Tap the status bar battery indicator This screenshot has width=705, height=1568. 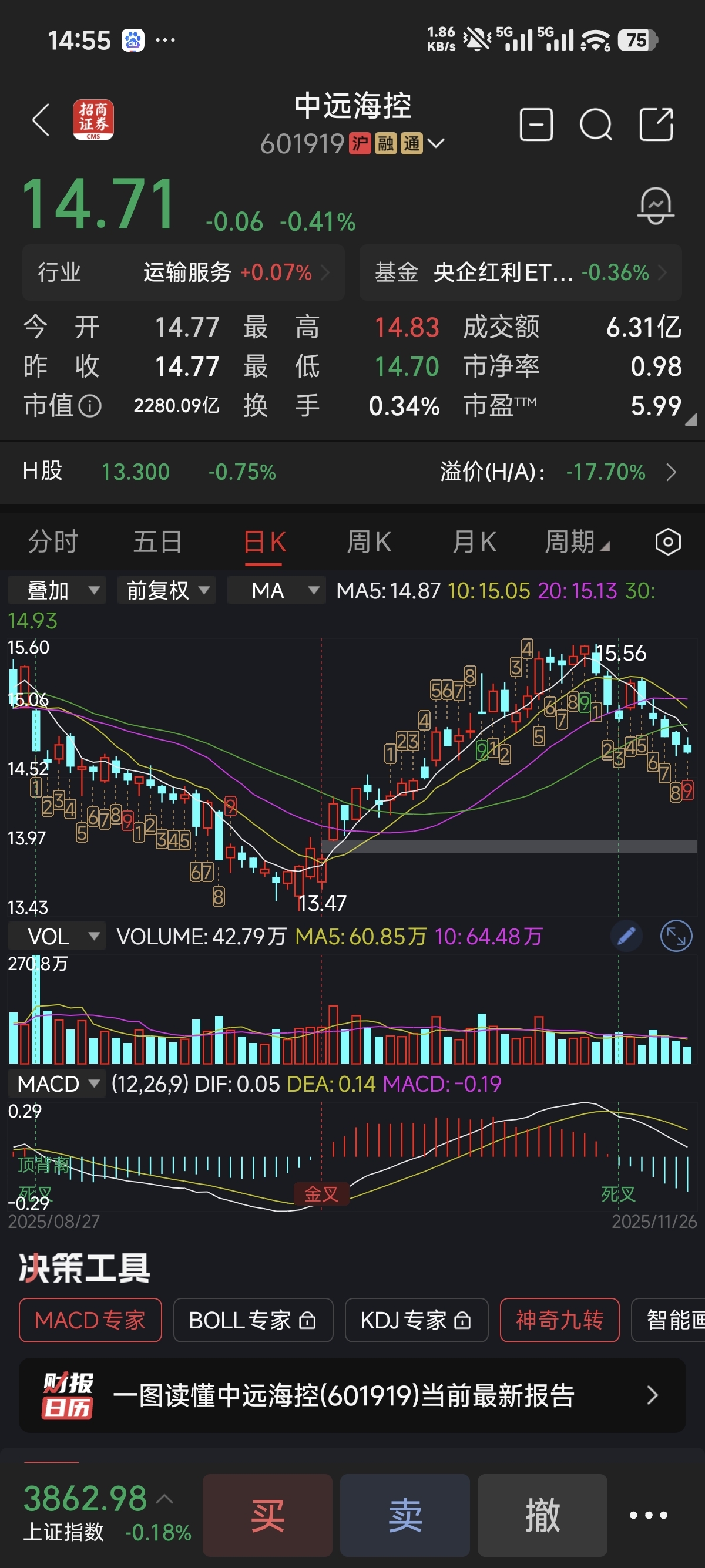[x=637, y=40]
